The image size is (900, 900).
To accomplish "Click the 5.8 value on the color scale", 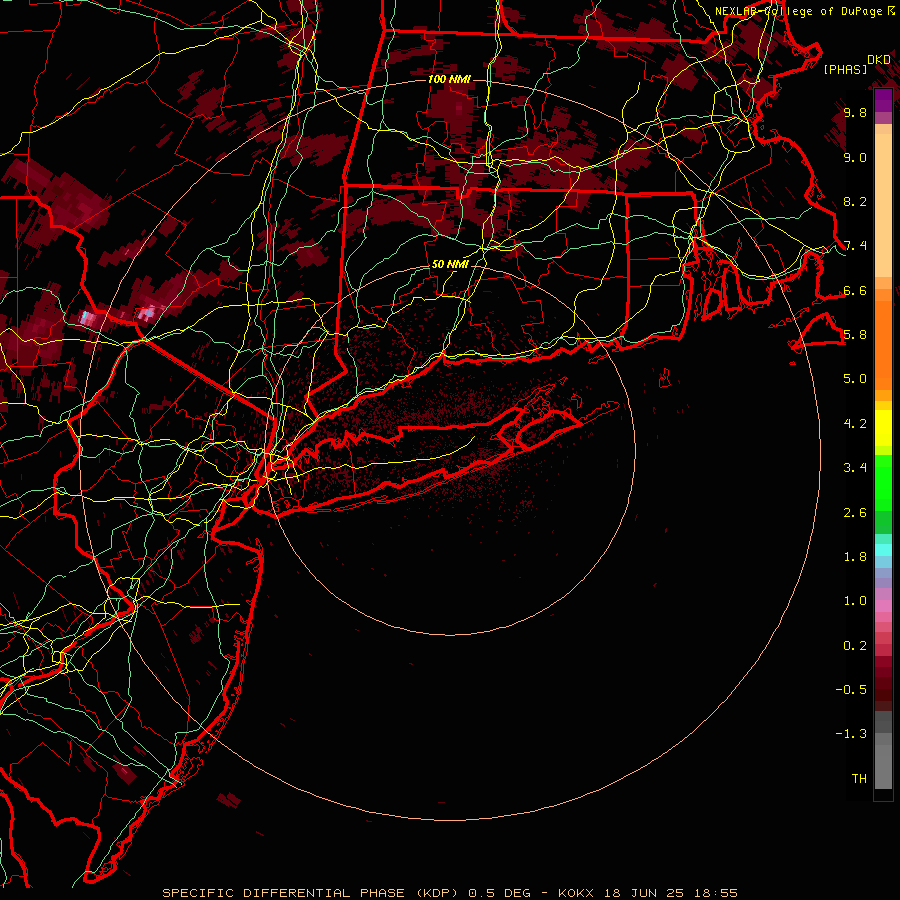I will pyautogui.click(x=855, y=335).
